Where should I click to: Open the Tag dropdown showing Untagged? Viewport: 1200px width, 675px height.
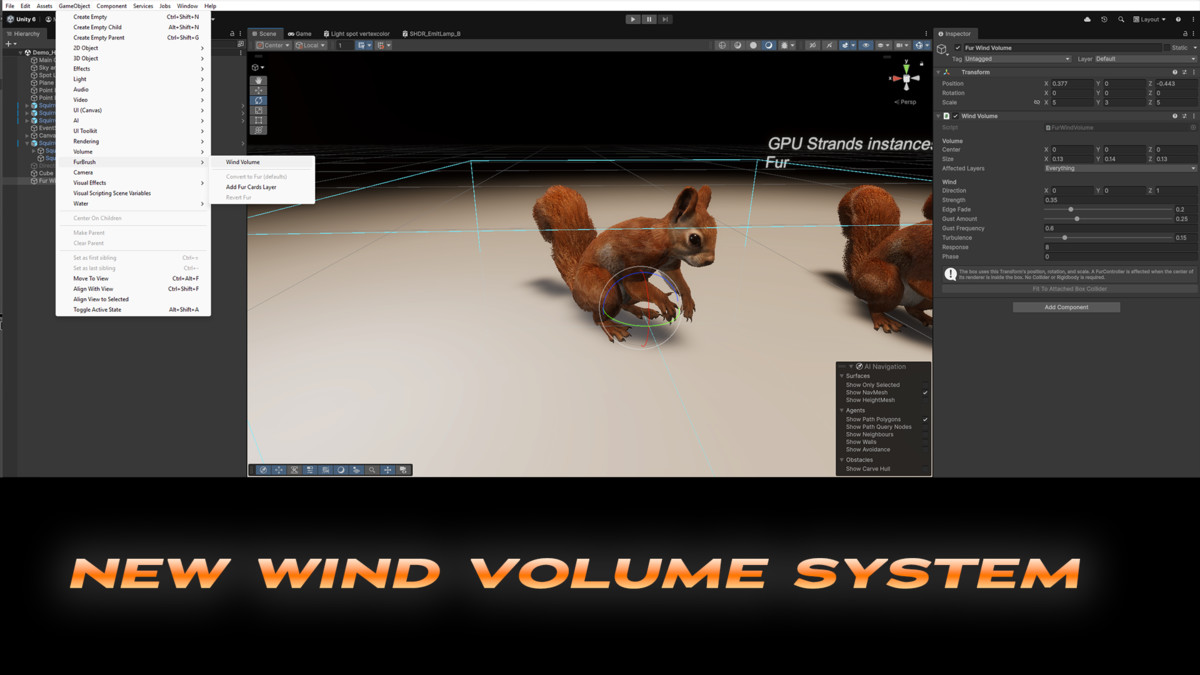pyautogui.click(x=1018, y=59)
